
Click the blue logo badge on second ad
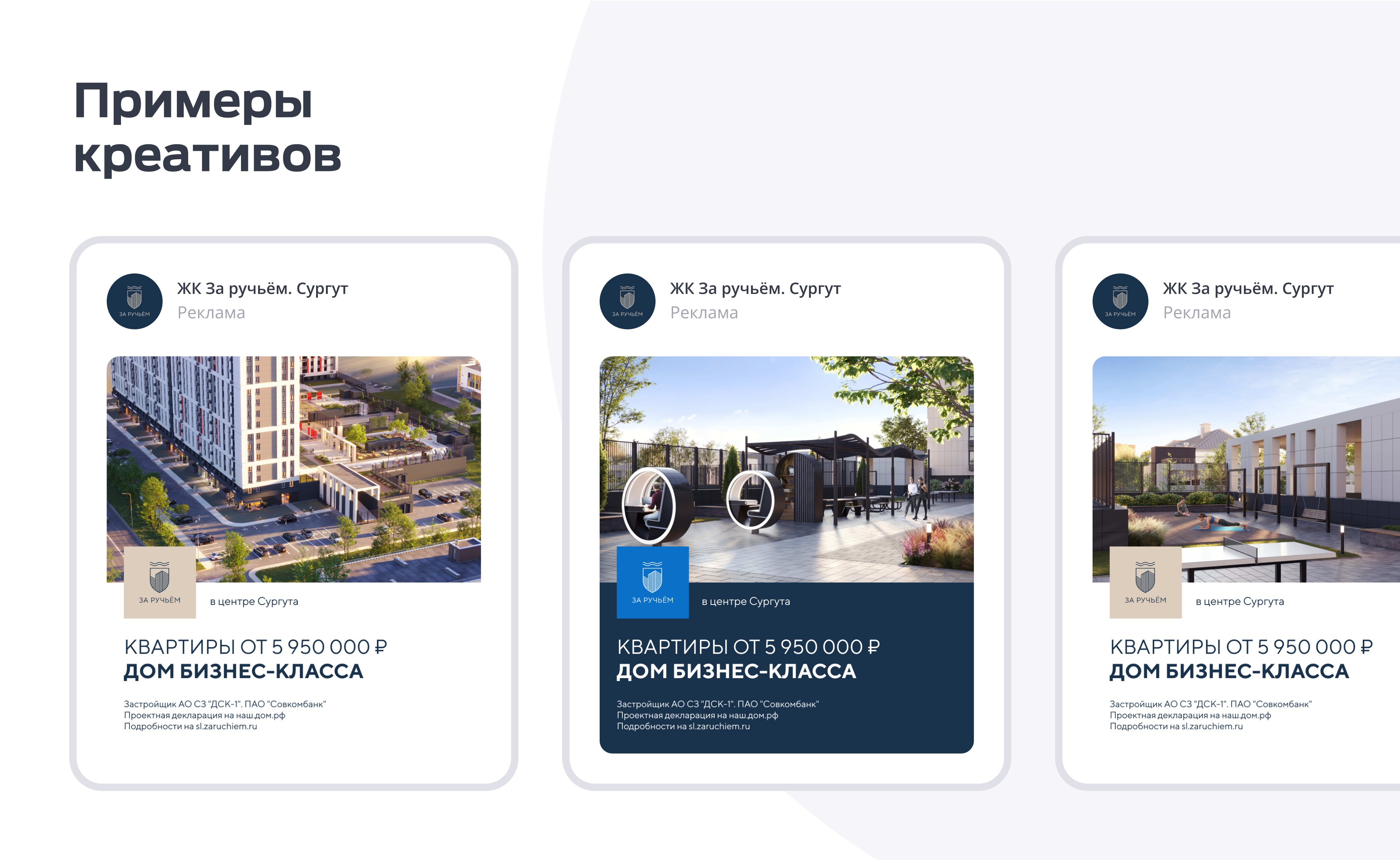point(652,582)
